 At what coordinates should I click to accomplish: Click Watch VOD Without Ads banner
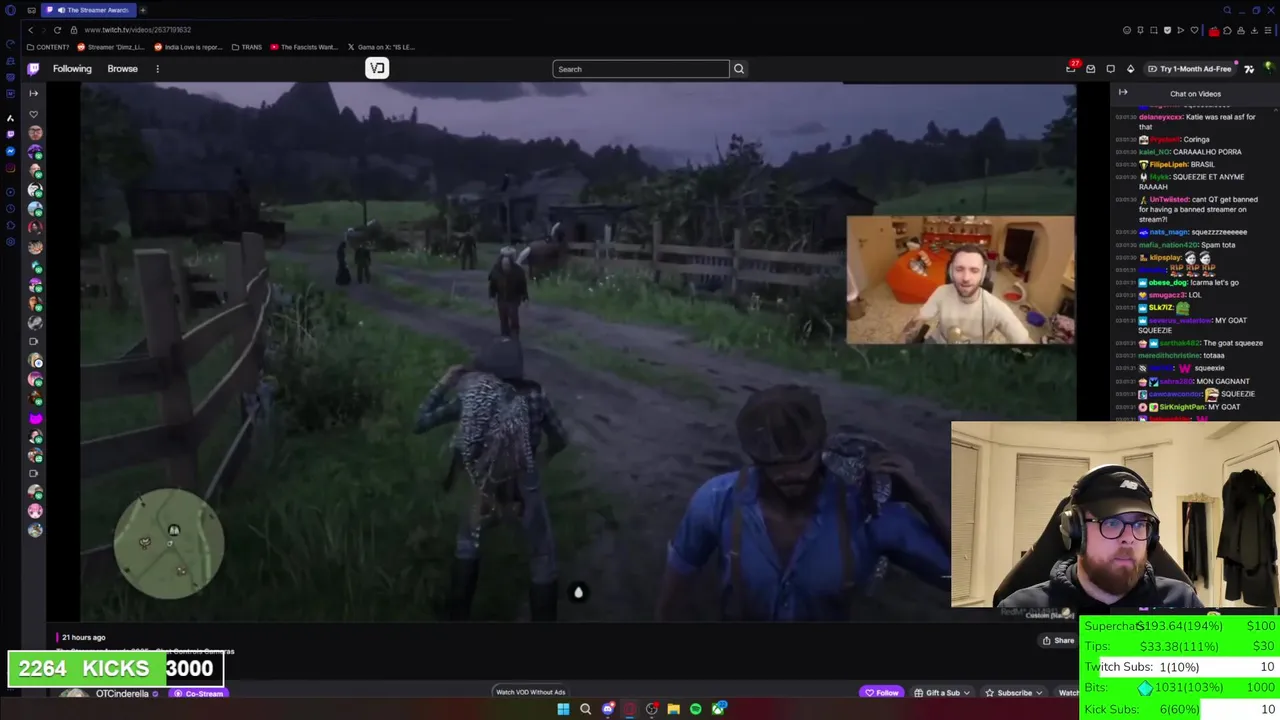531,692
